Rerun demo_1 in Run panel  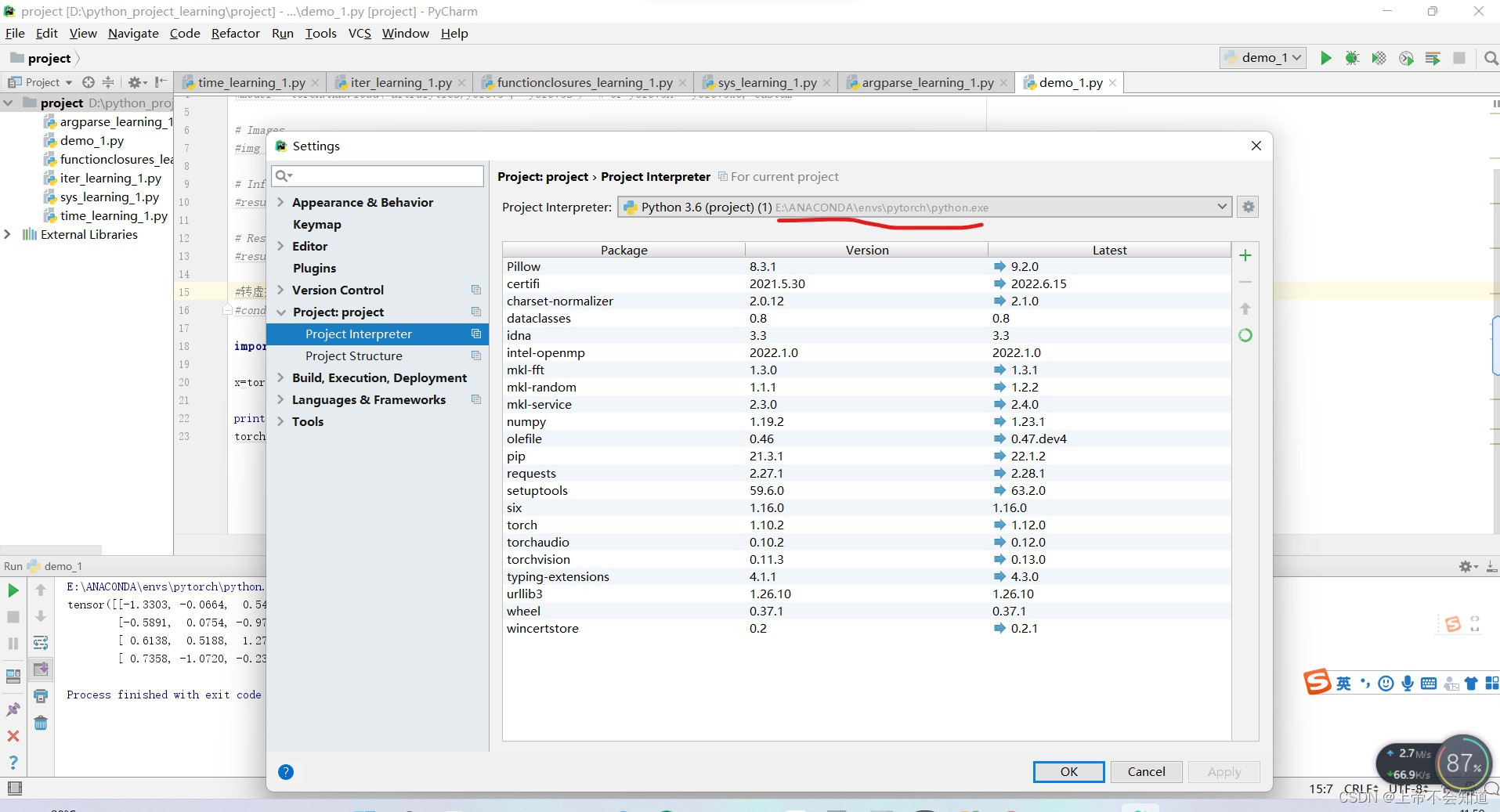[13, 590]
